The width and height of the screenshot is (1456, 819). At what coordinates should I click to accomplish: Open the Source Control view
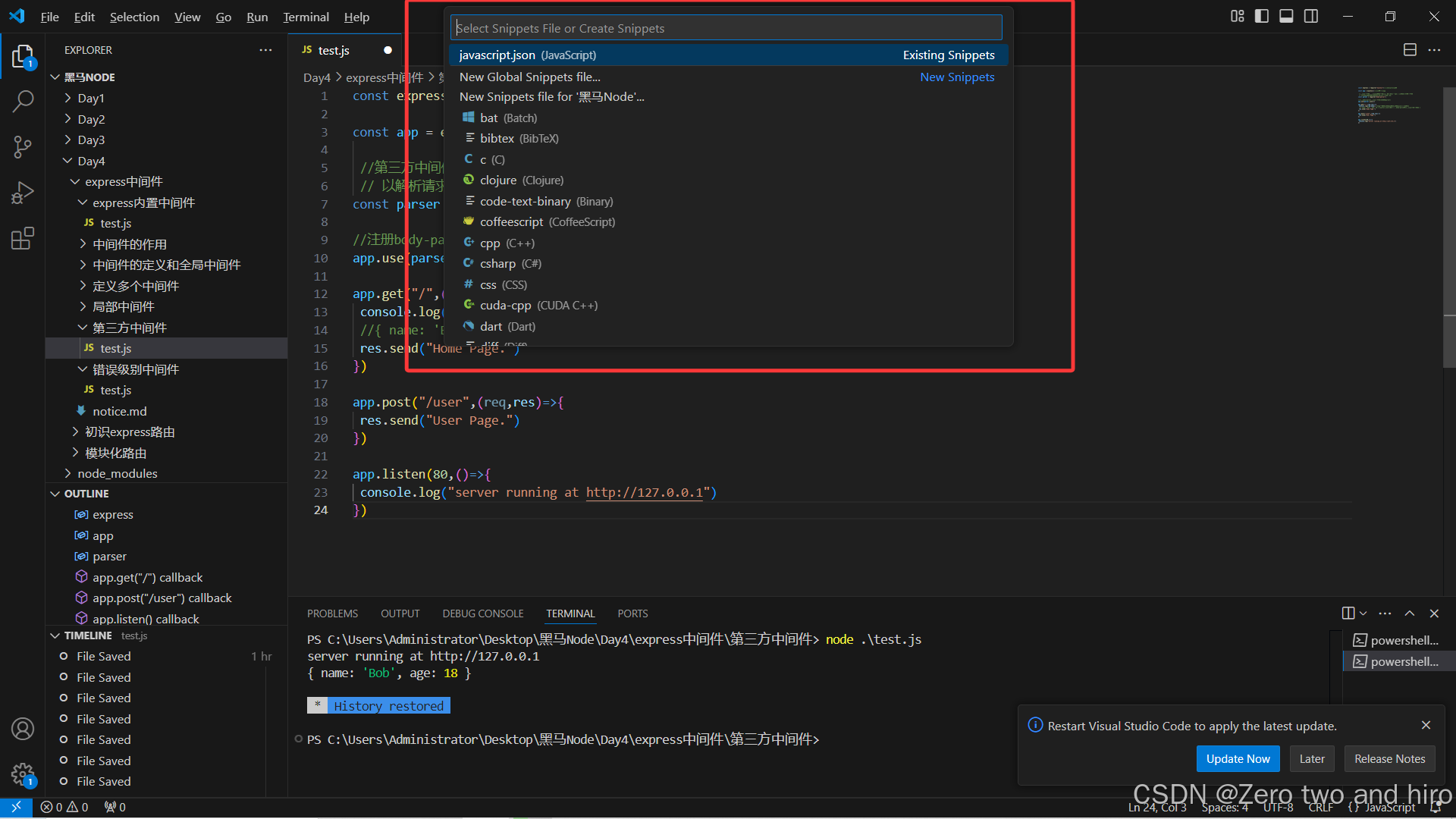23,147
